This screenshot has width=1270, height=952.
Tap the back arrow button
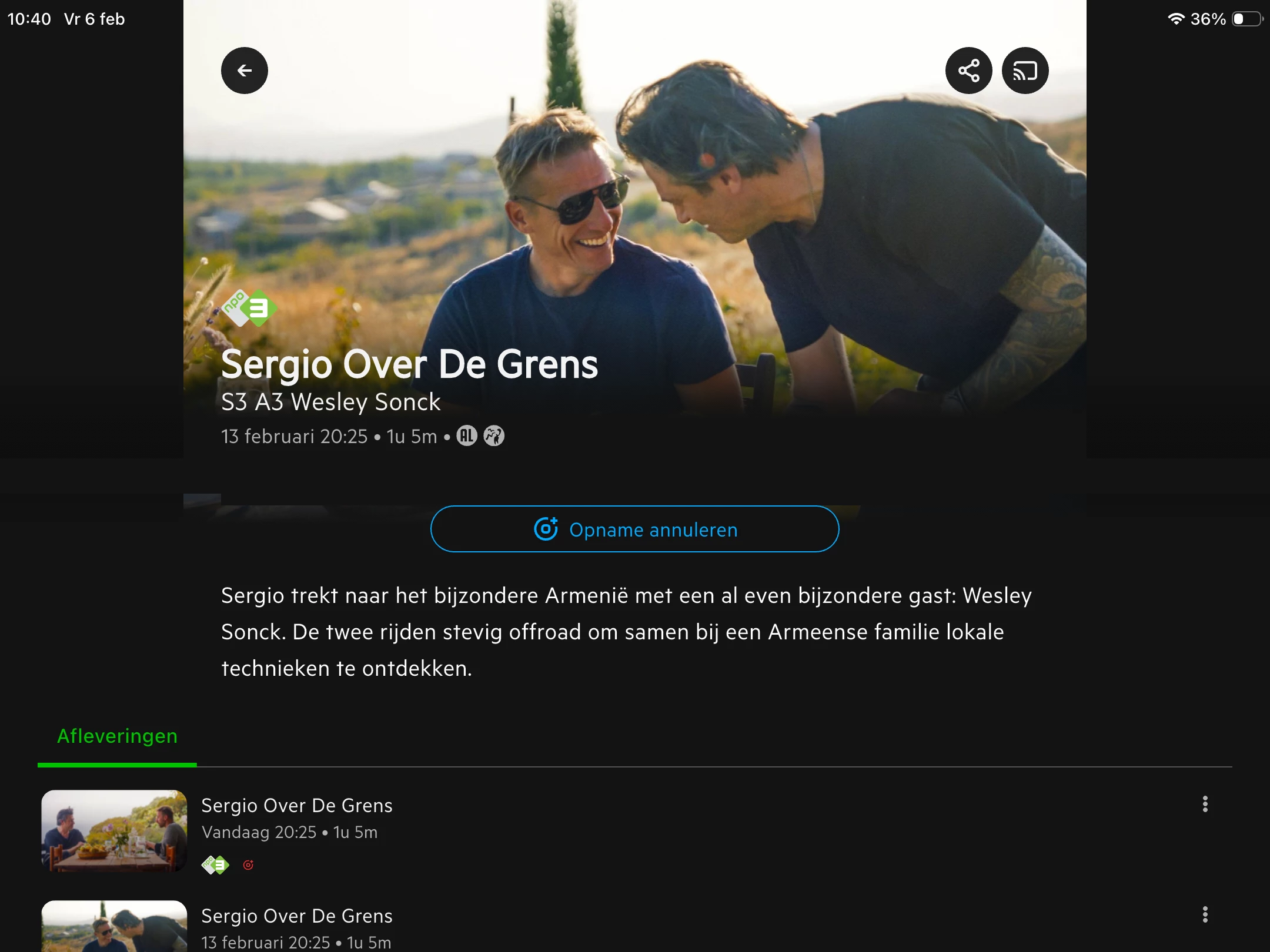(244, 71)
